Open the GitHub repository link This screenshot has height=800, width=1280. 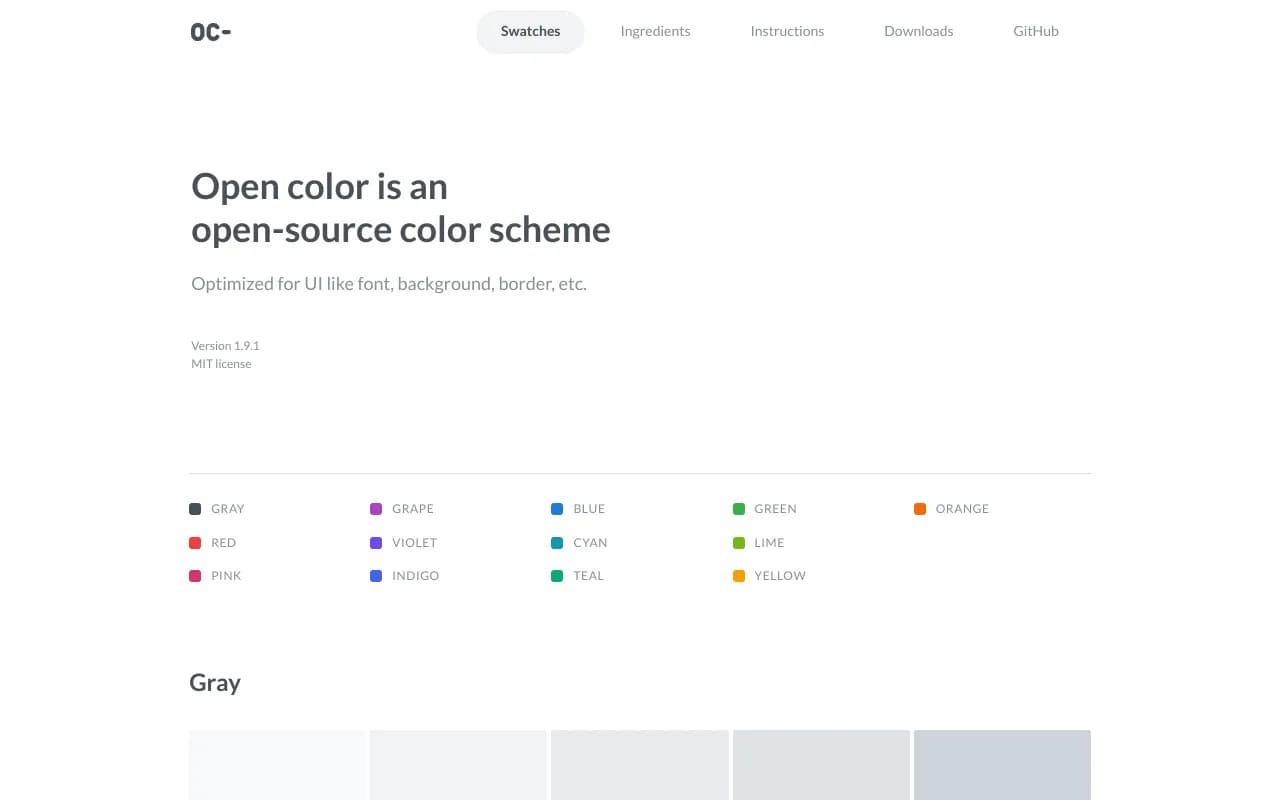click(x=1035, y=31)
